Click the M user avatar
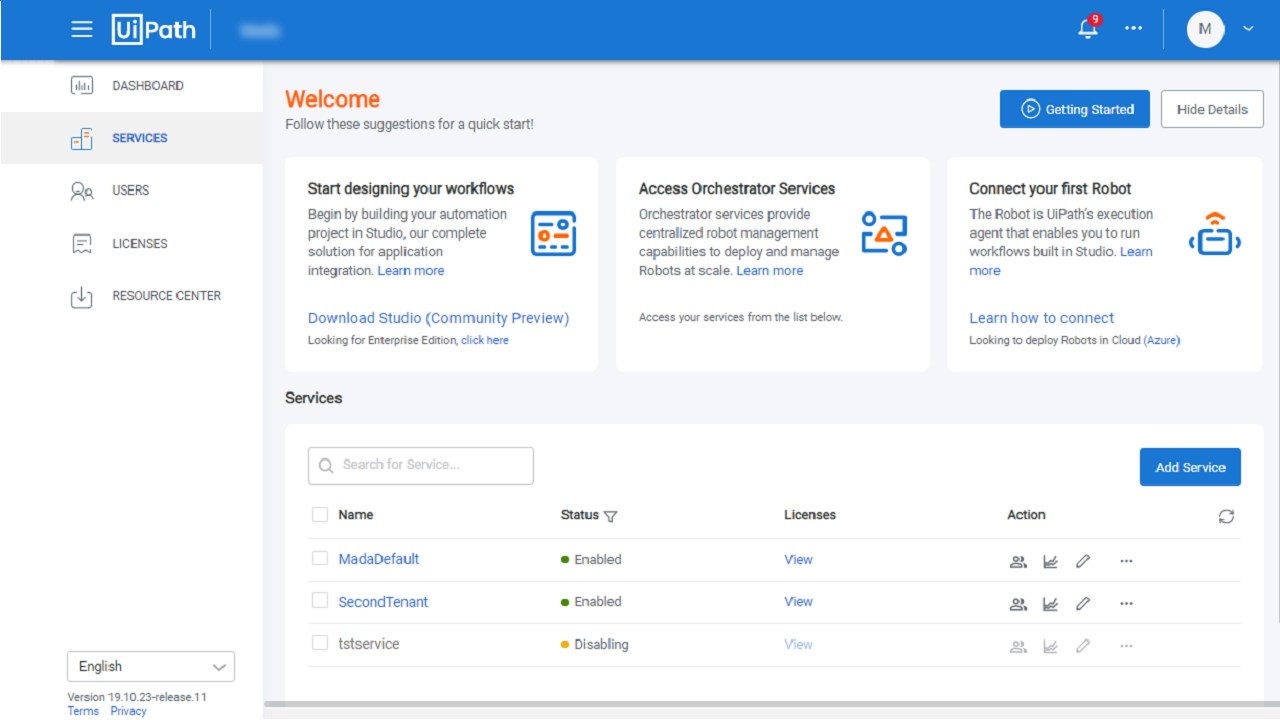 pyautogui.click(x=1205, y=29)
